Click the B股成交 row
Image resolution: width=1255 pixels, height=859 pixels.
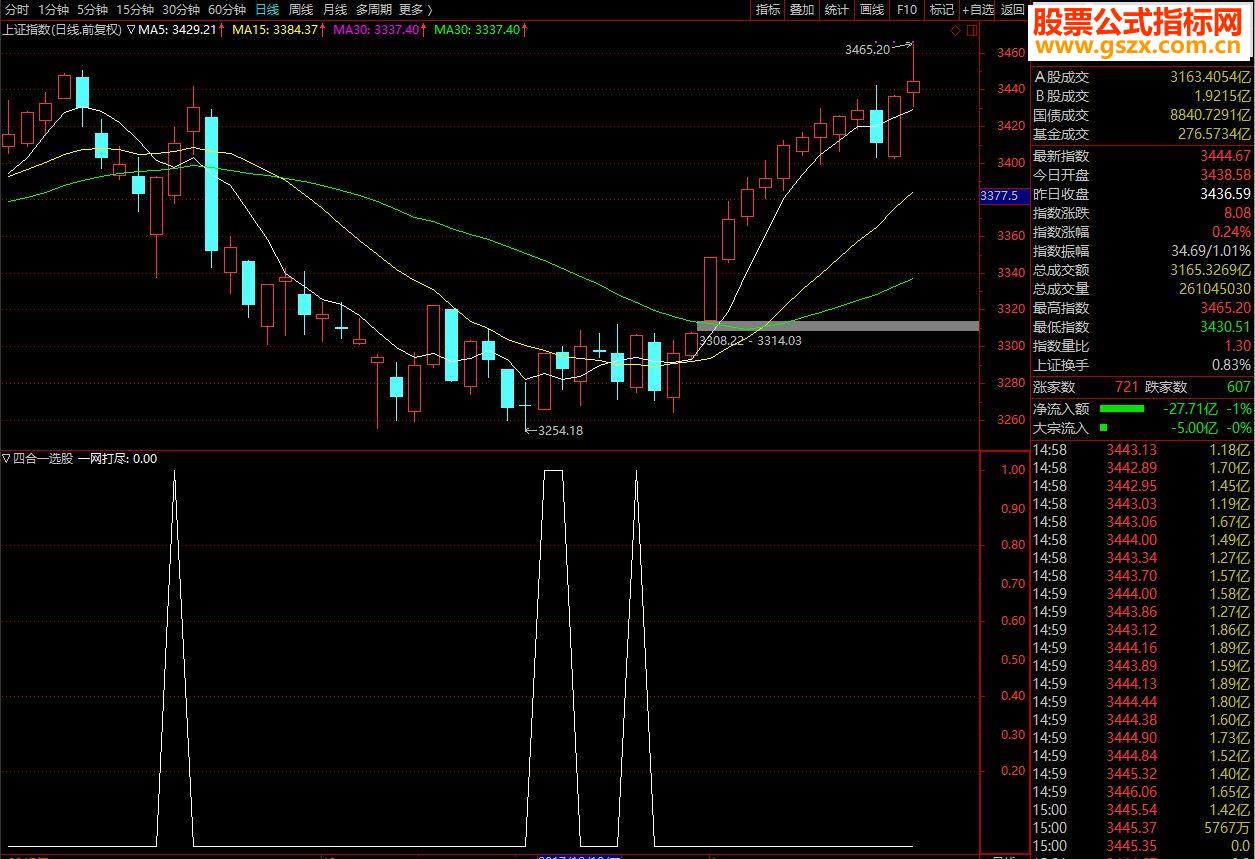1142,96
